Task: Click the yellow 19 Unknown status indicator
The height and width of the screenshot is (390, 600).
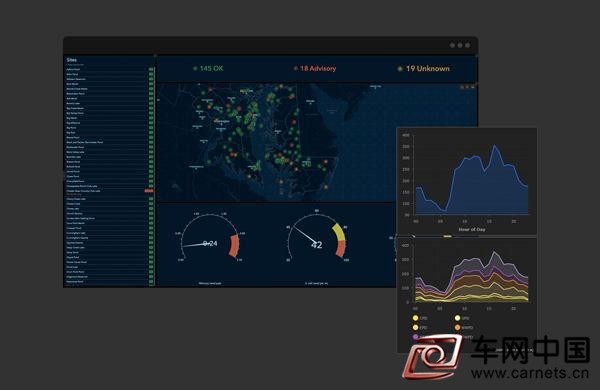Action: 424,69
